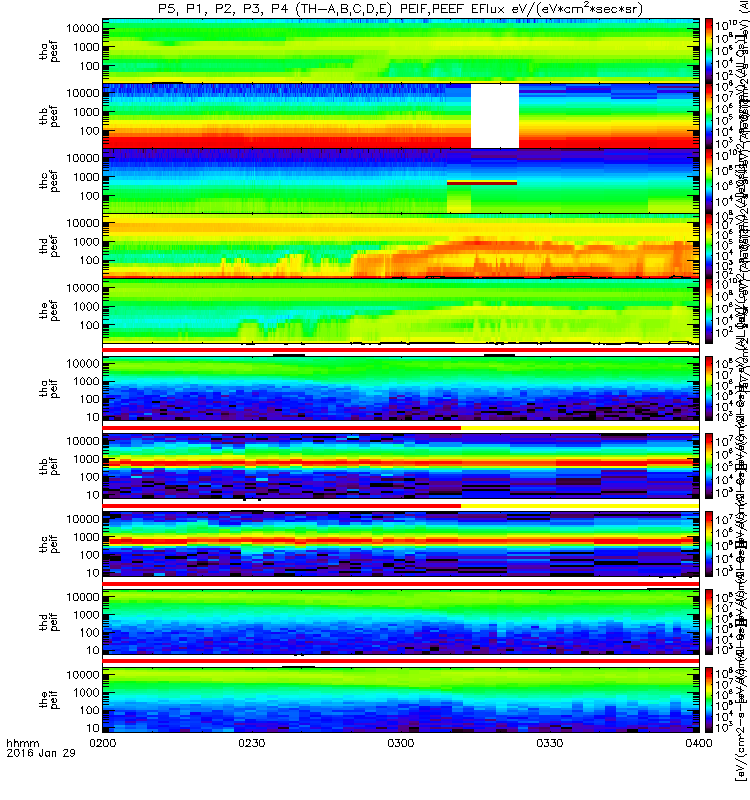Click the 0300 time tick label
The width and height of the screenshot is (750, 800).
point(401,743)
